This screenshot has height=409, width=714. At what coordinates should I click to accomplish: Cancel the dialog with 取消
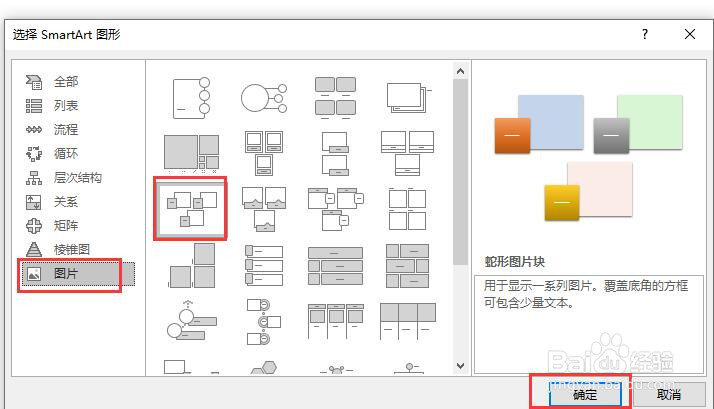[x=669, y=394]
